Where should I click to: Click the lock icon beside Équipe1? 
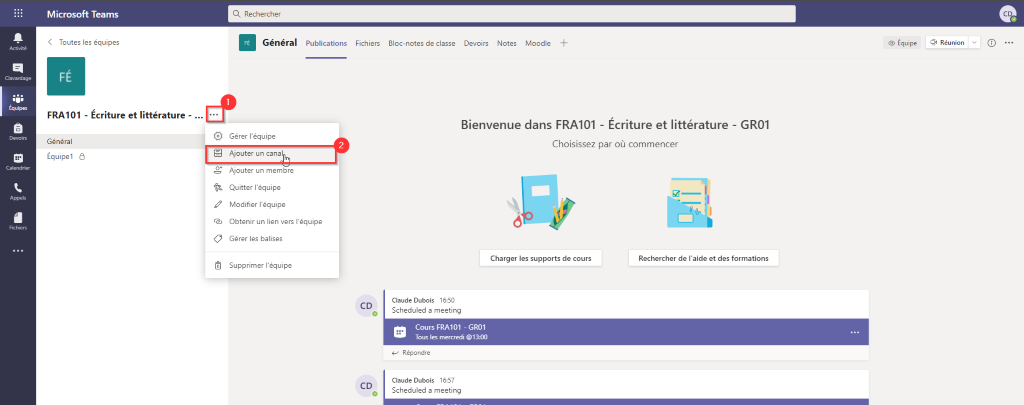tap(82, 157)
